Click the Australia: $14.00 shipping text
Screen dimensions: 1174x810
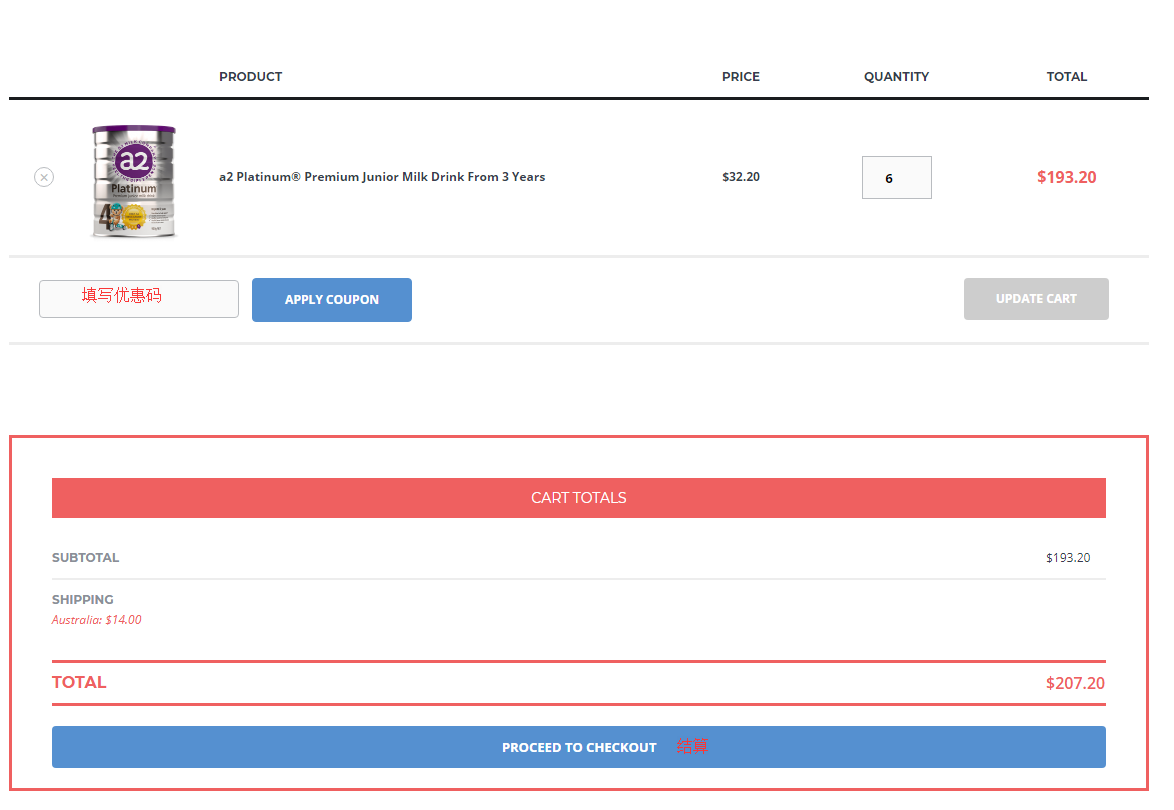tap(97, 620)
